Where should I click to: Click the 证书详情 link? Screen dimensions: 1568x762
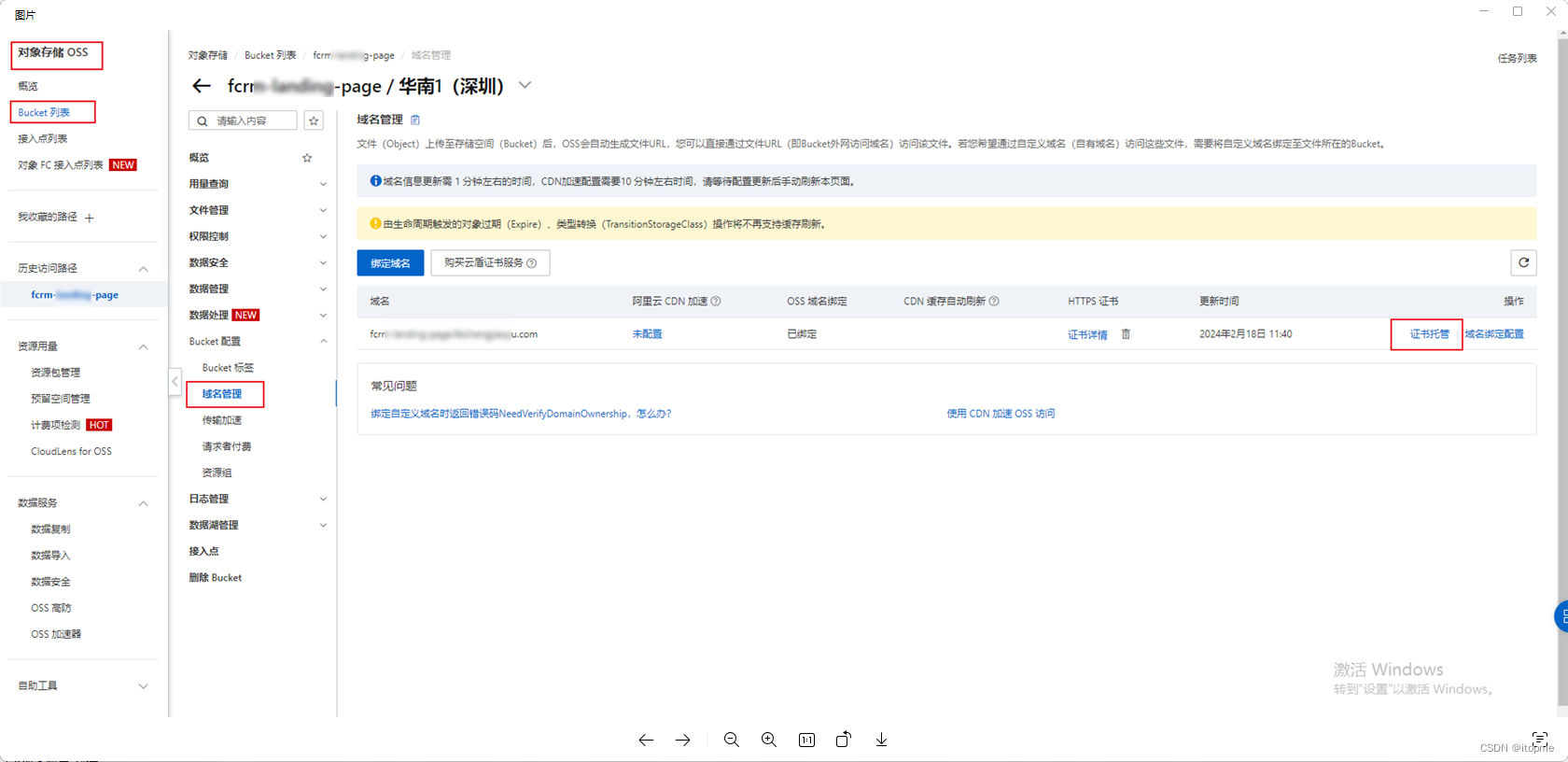tap(1087, 334)
